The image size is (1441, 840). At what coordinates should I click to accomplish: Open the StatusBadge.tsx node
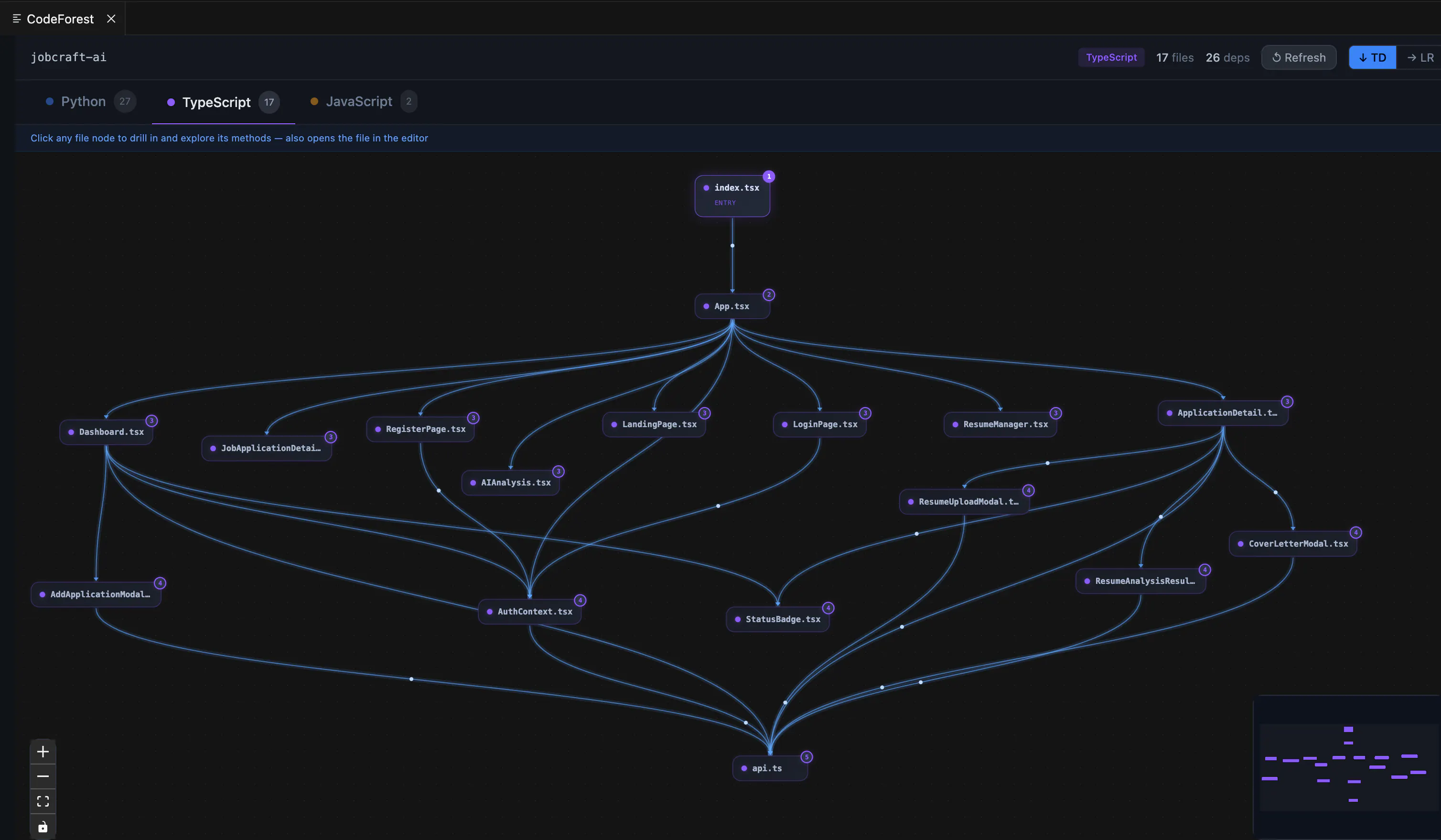777,619
